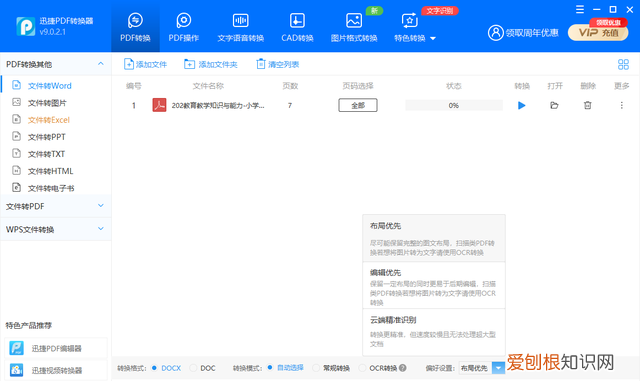Screen dimensions: 640x381
Task: Open the 文字语音转换 tab
Action: [240, 27]
